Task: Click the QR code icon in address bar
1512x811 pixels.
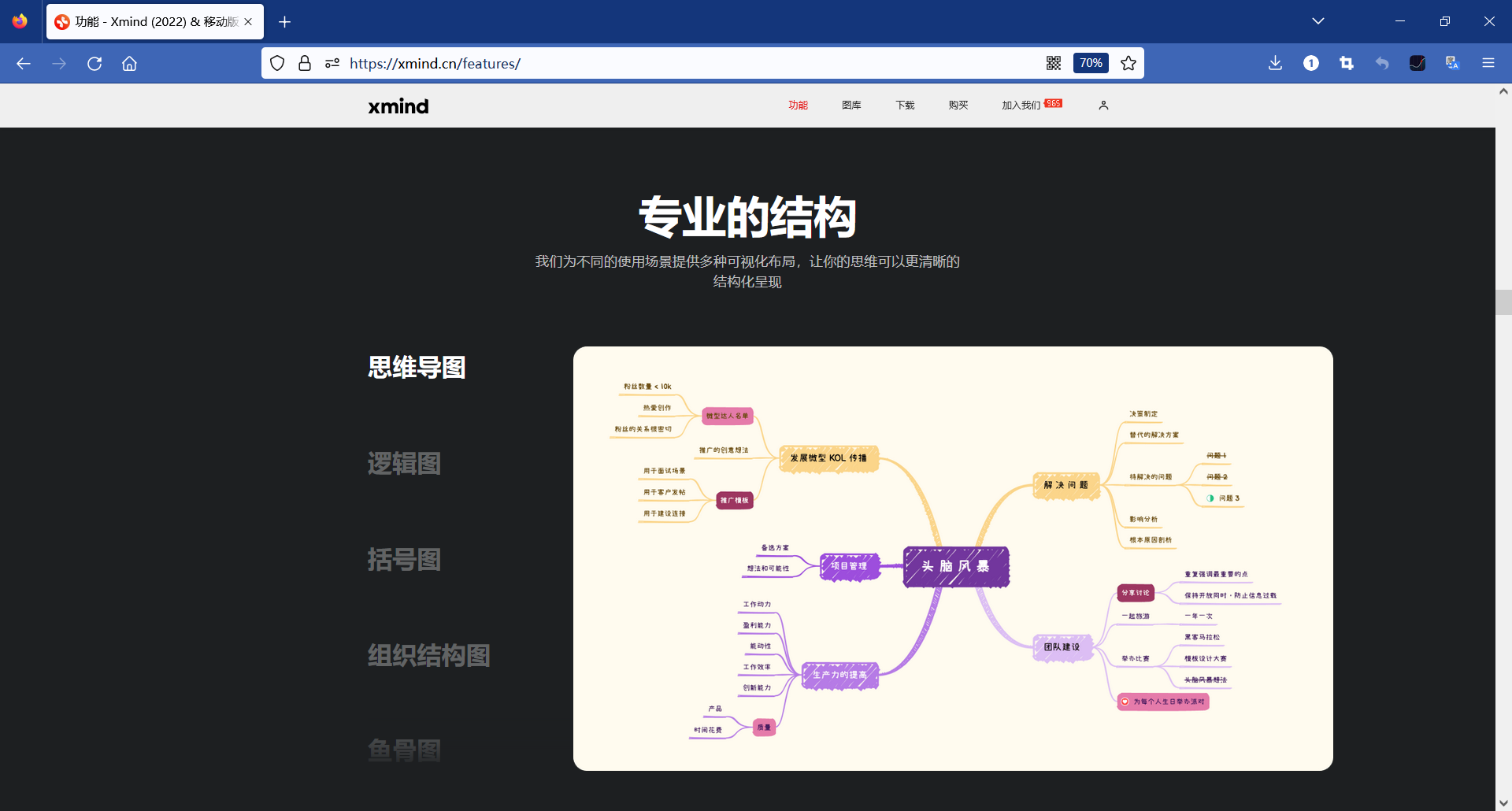Action: [1054, 63]
